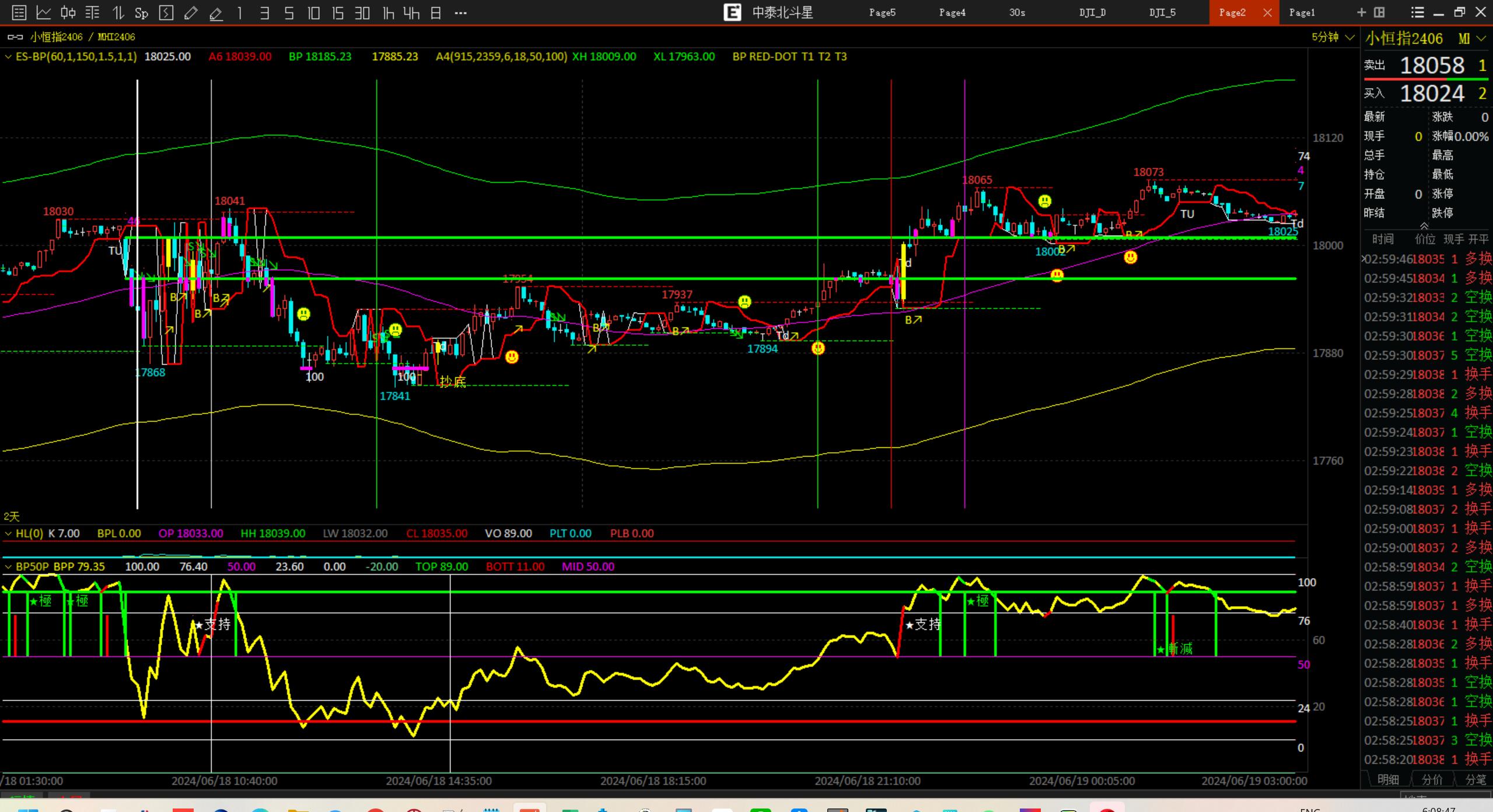The image size is (1493, 812).
Task: Select the line chart icon
Action: point(44,12)
